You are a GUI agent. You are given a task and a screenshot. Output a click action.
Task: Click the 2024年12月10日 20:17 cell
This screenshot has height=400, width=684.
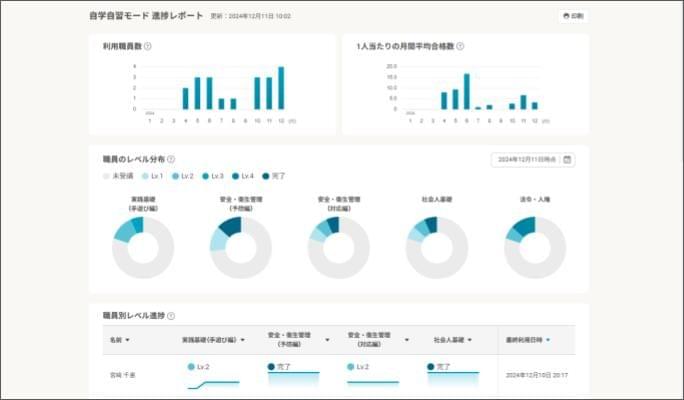(x=537, y=375)
